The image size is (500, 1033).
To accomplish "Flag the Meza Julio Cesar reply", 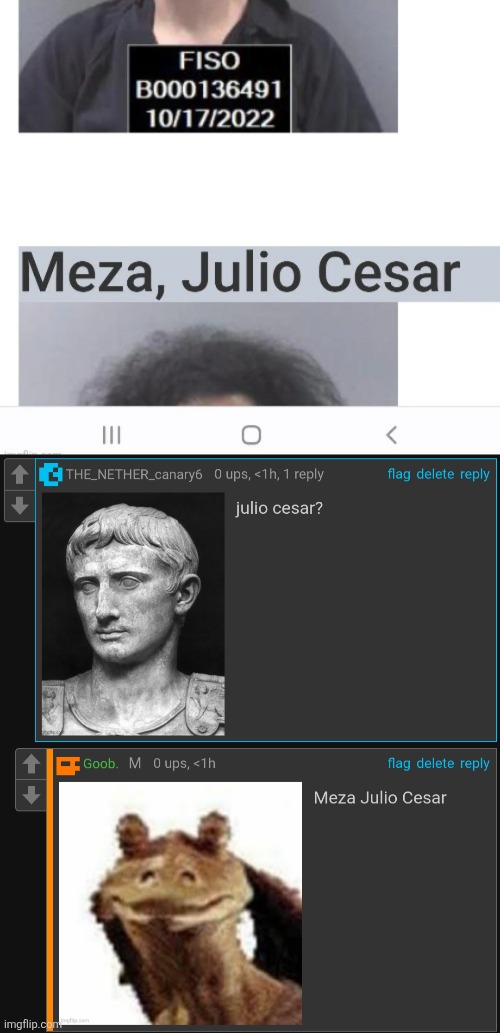I will [399, 764].
